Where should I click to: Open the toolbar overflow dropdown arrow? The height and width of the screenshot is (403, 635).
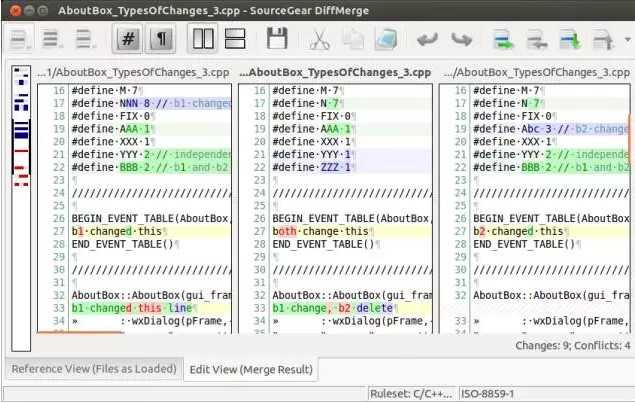click(627, 40)
